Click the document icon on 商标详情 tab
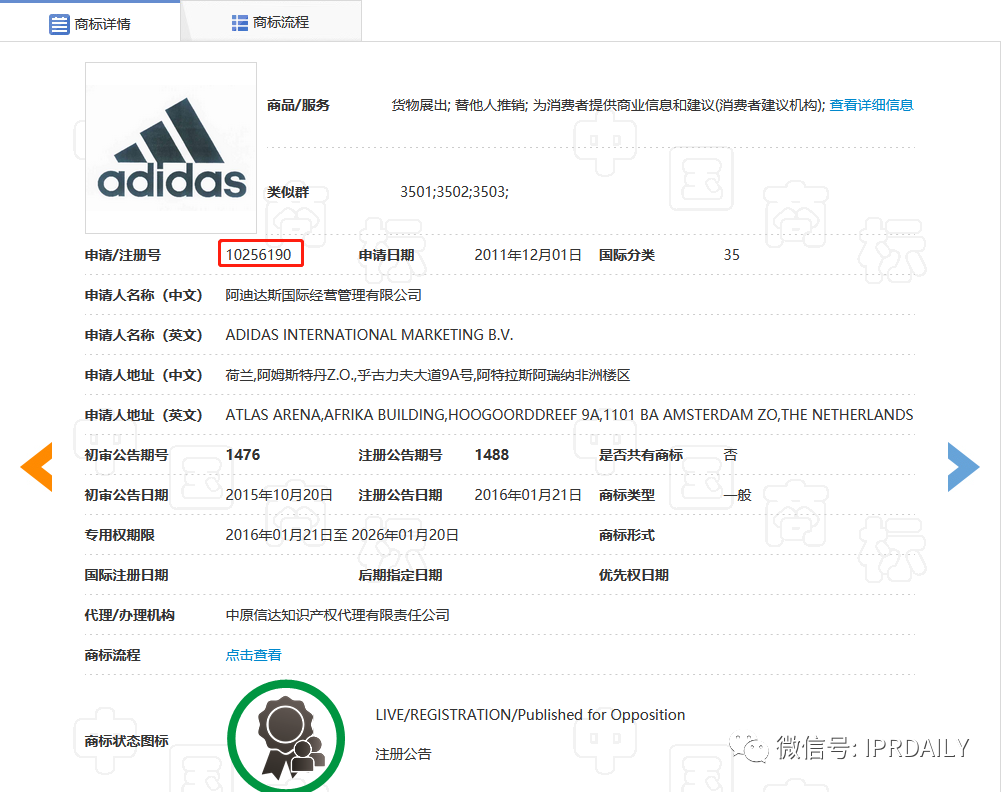Screen dimensions: 1001x792 [x=58, y=24]
